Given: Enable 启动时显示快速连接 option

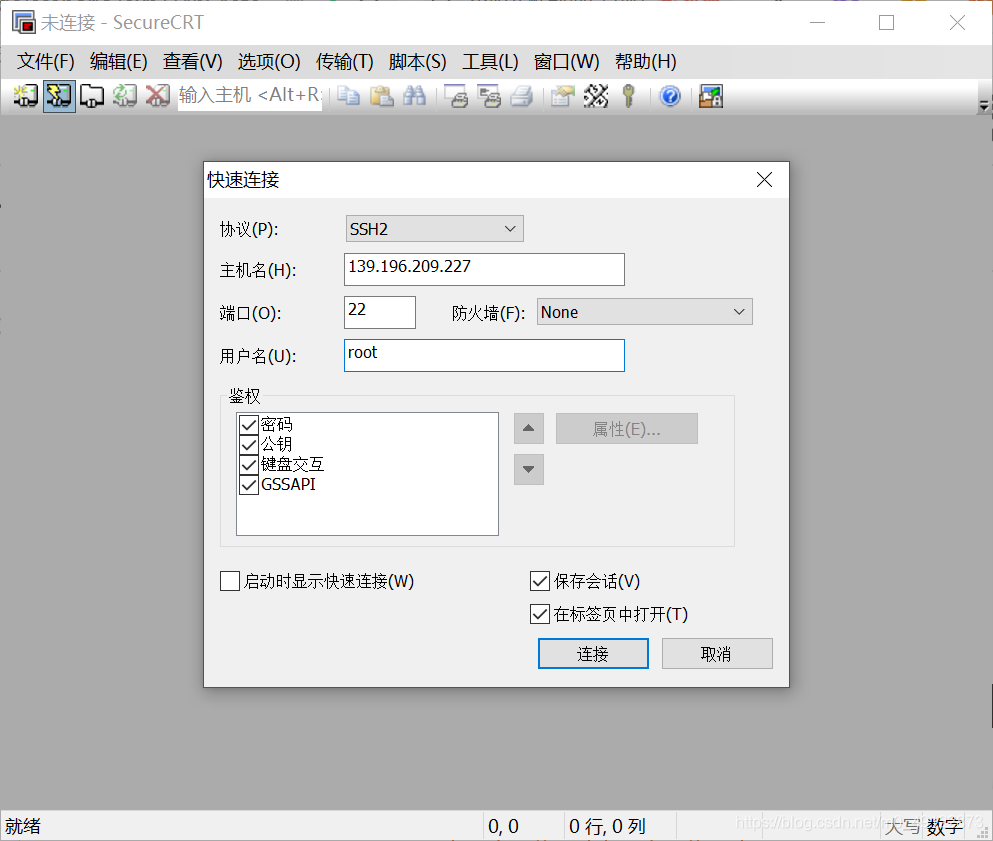Looking at the screenshot, I should pyautogui.click(x=229, y=581).
